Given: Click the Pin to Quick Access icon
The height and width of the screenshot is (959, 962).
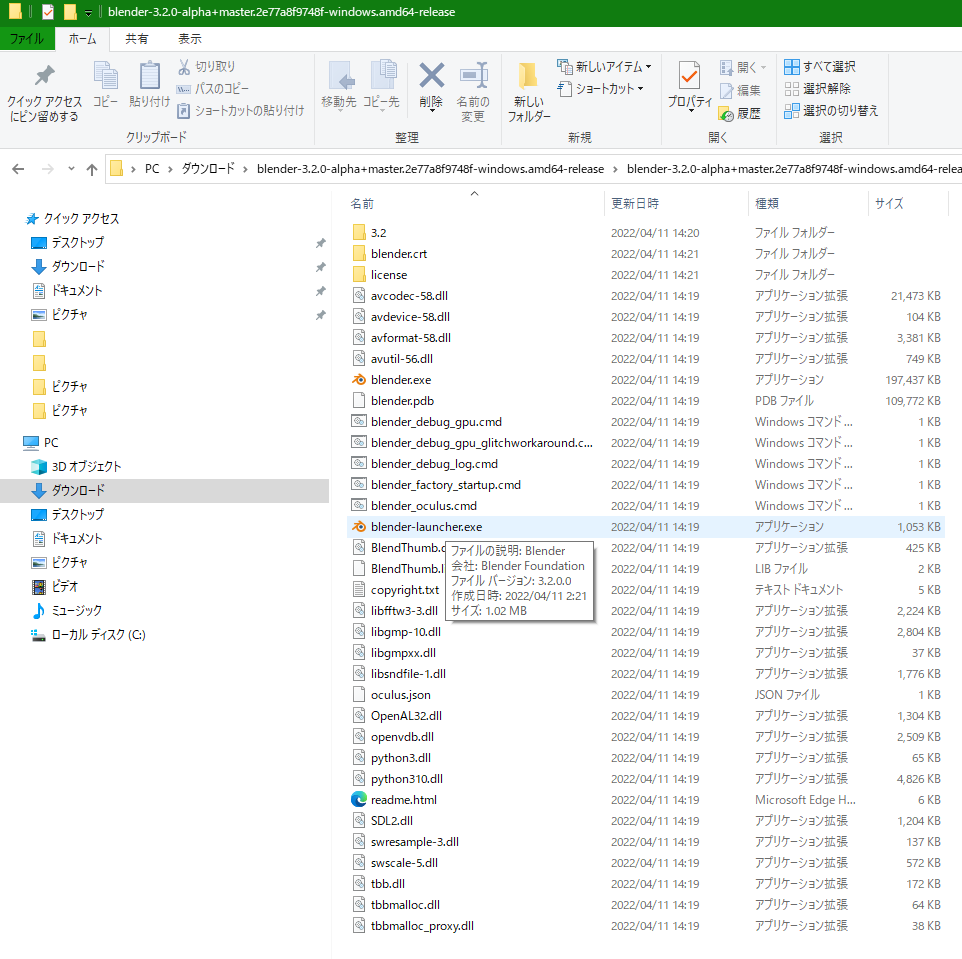Looking at the screenshot, I should [x=44, y=76].
